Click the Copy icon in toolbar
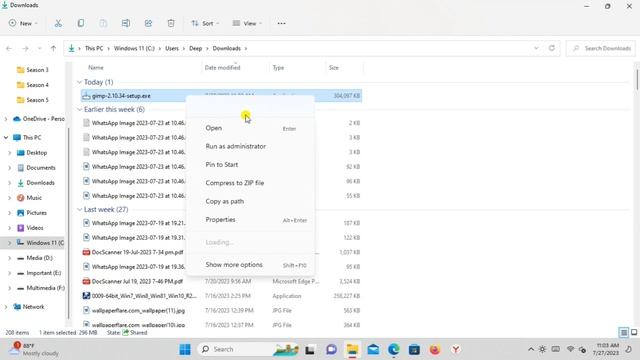 (x=81, y=23)
